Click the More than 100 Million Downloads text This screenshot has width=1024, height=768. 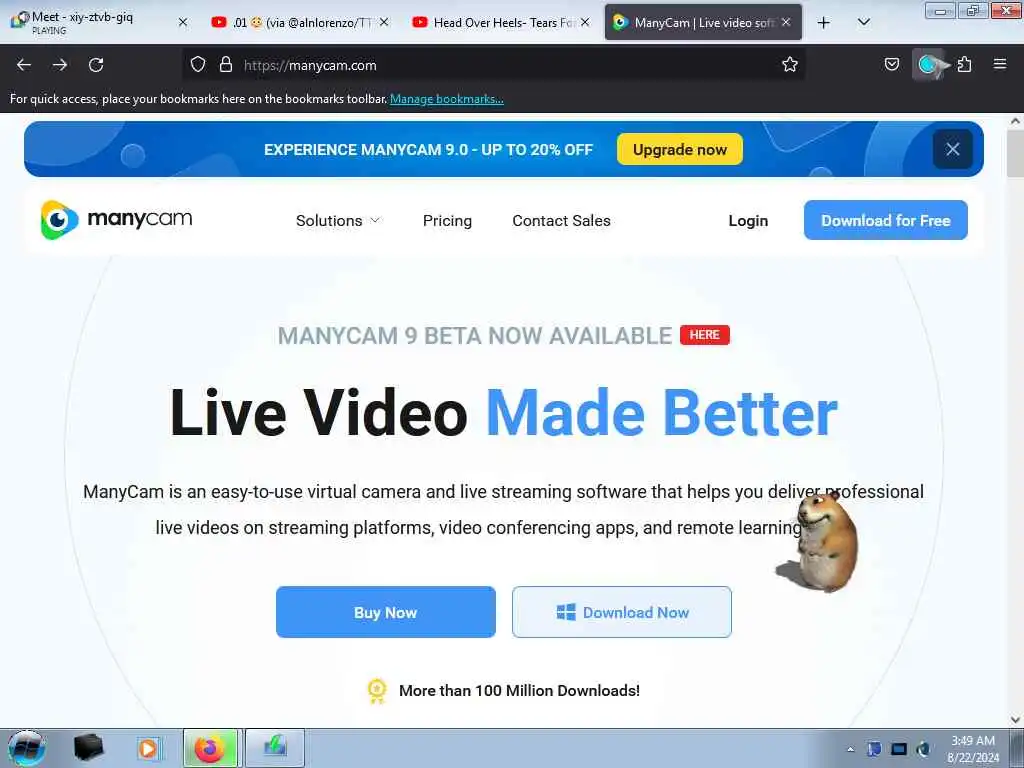(x=519, y=691)
